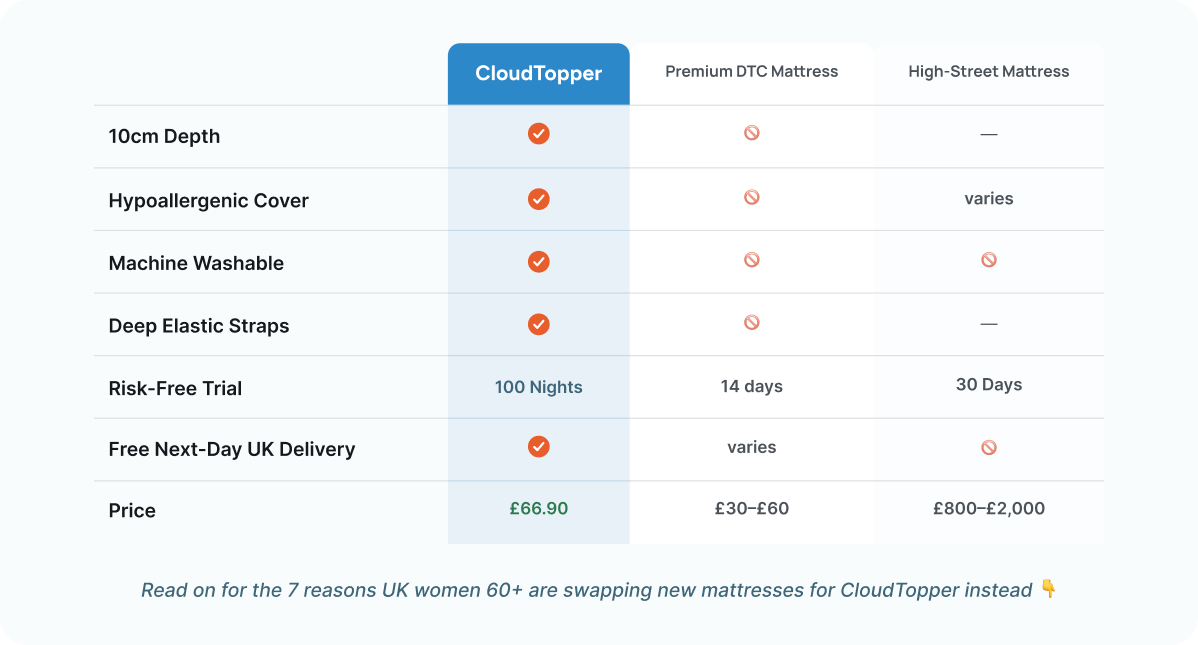Select the Premium DTC Mattress column header
The height and width of the screenshot is (645, 1198).
752,72
